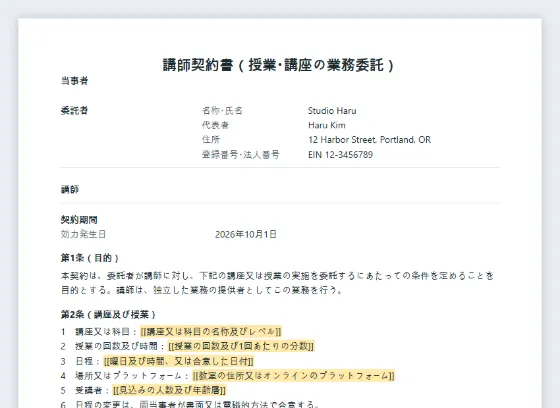The image size is (560, 408).
Task: Click placeholder 教室の住所又はオンラインのプラットフォーム
Action: tap(294, 376)
